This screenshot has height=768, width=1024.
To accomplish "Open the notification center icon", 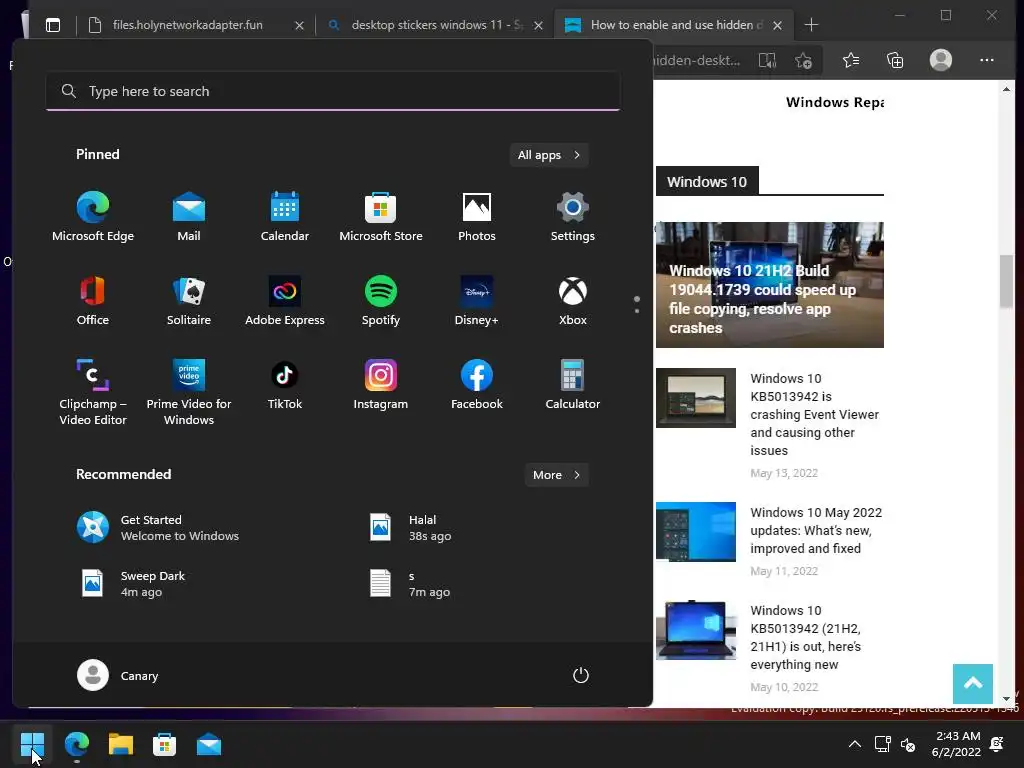I will [x=997, y=744].
